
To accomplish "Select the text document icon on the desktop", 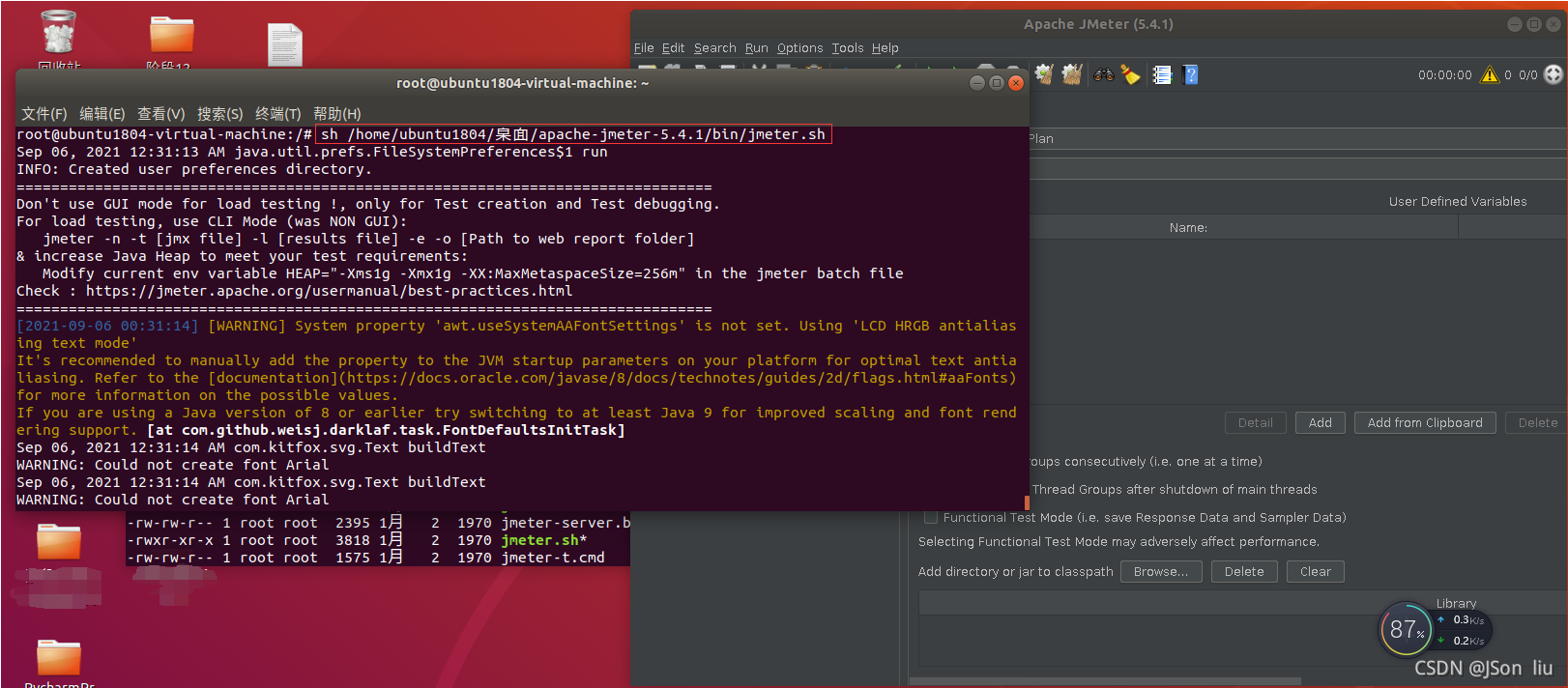I will point(285,43).
